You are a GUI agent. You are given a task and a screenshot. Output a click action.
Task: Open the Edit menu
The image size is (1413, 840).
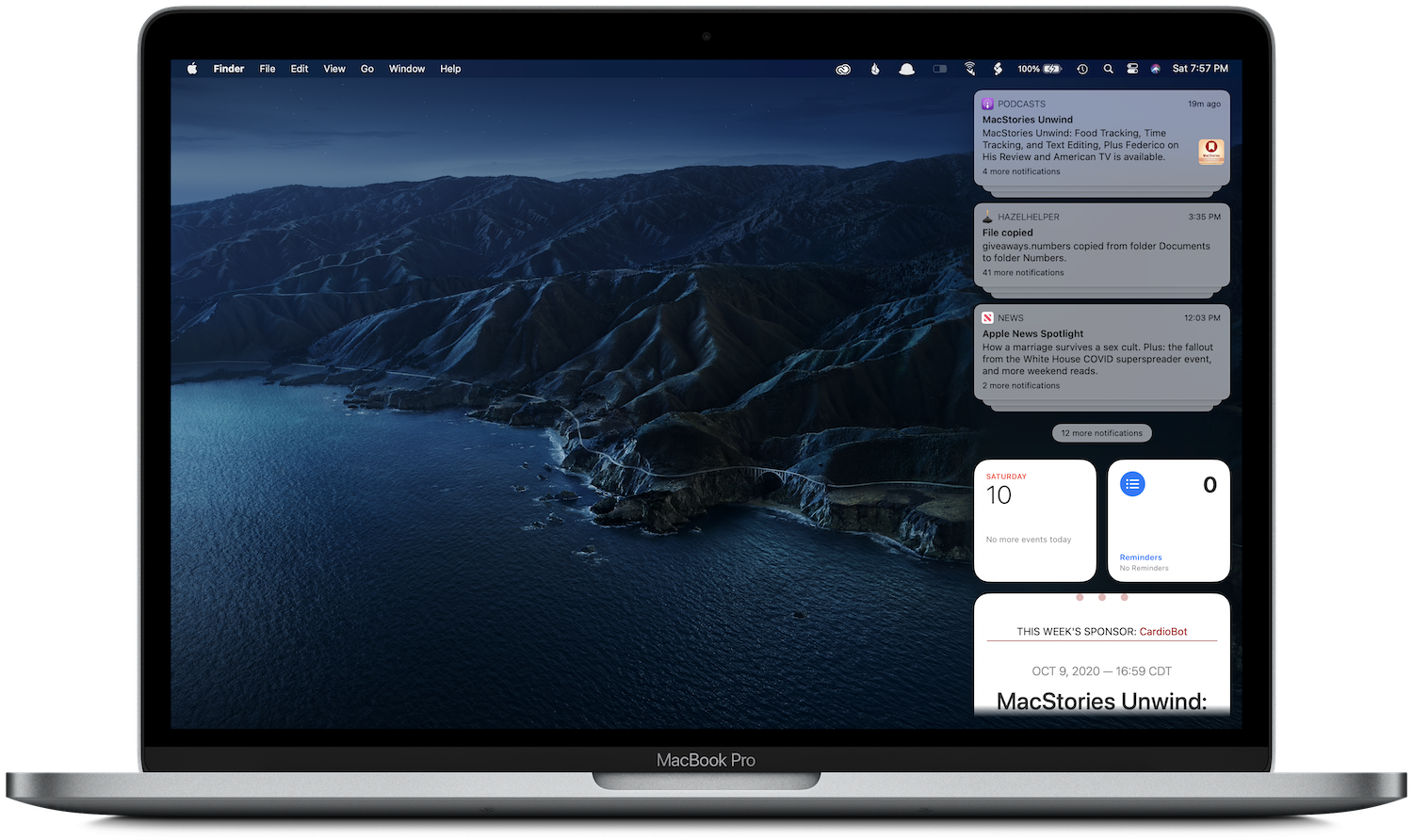pos(300,69)
